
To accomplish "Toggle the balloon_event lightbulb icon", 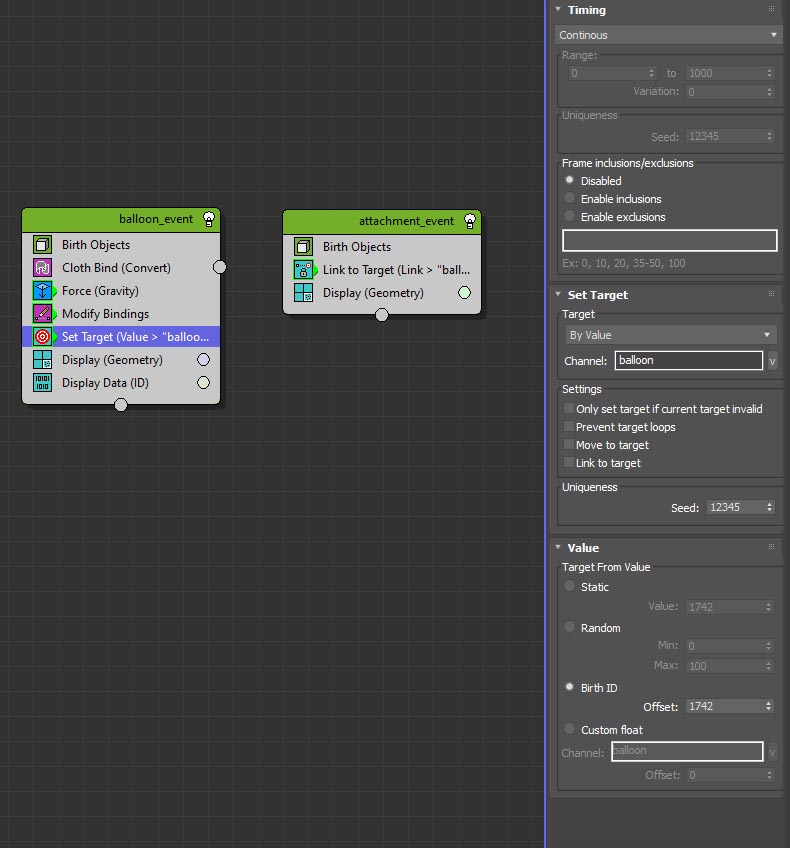I will pyautogui.click(x=209, y=219).
